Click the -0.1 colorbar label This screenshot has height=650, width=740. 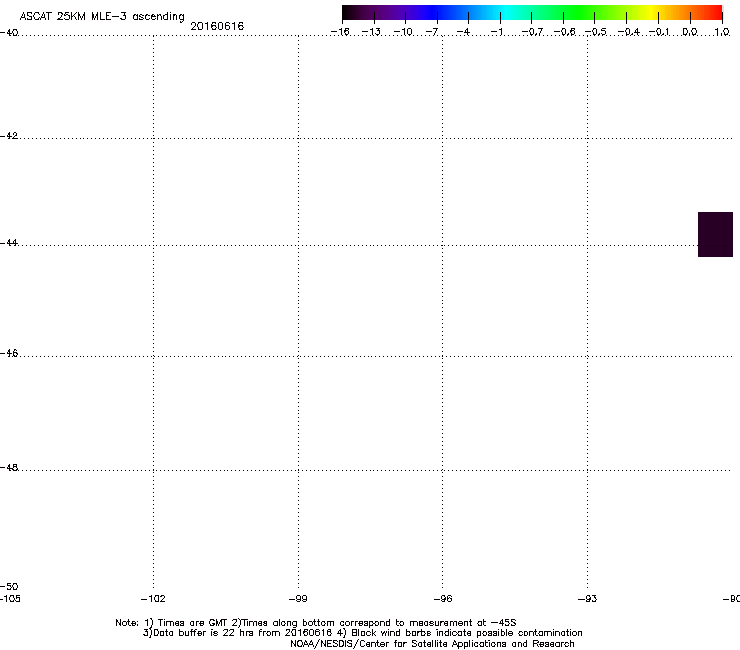[659, 32]
